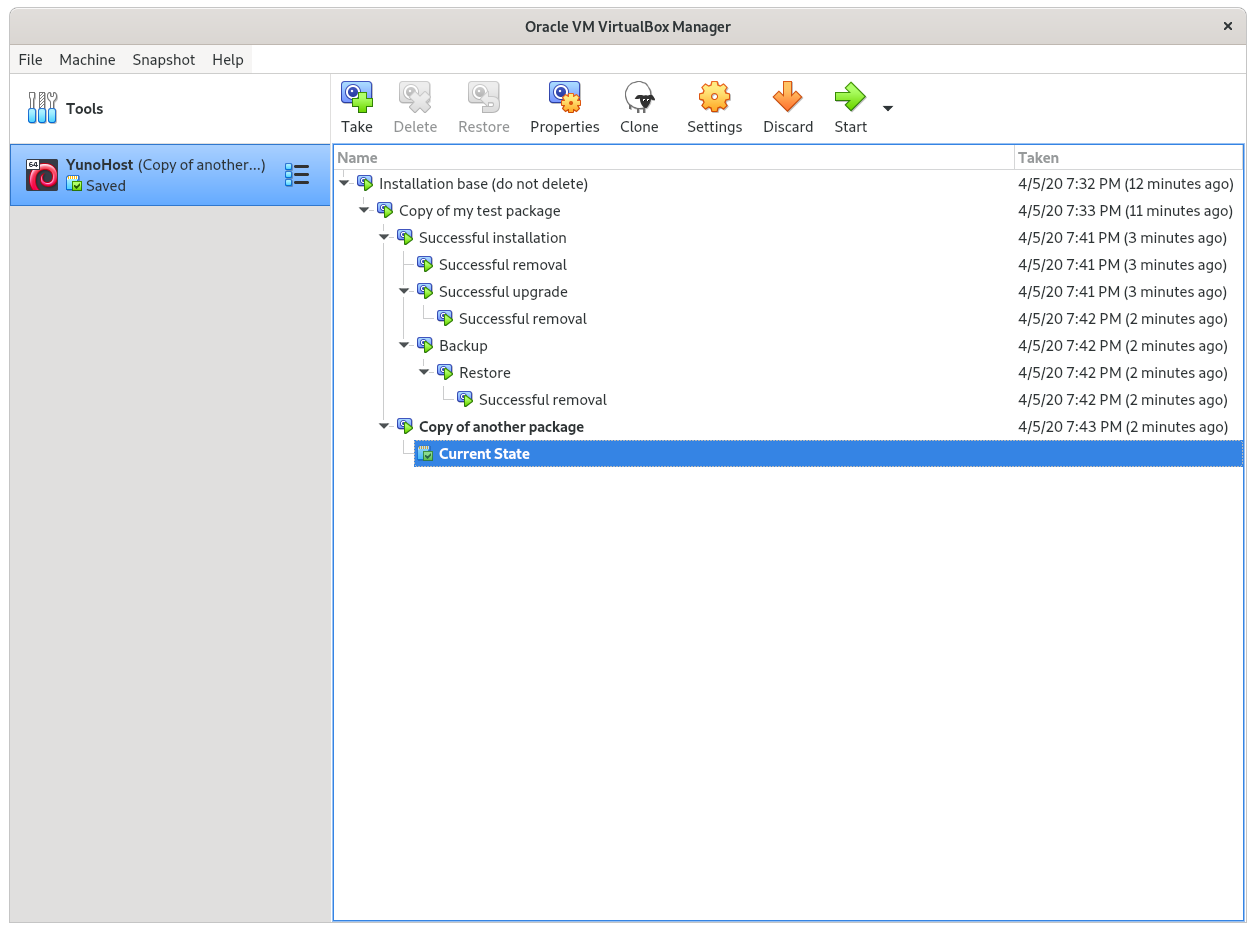Collapse the Installation base snapshot node
The width and height of the screenshot is (1256, 932).
tap(344, 184)
